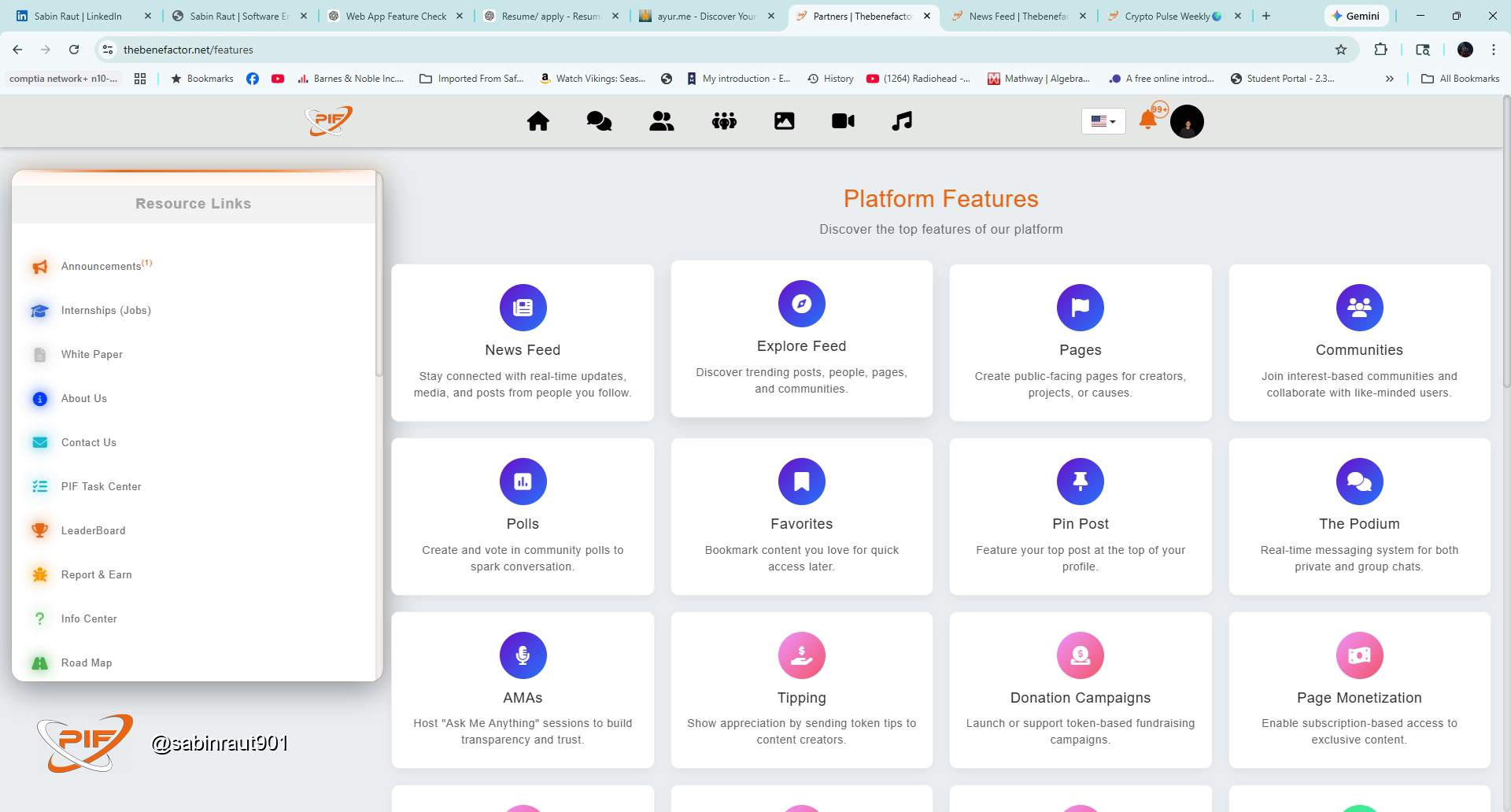Open Chrome three-dot menu
The height and width of the screenshot is (812, 1511).
[x=1493, y=50]
